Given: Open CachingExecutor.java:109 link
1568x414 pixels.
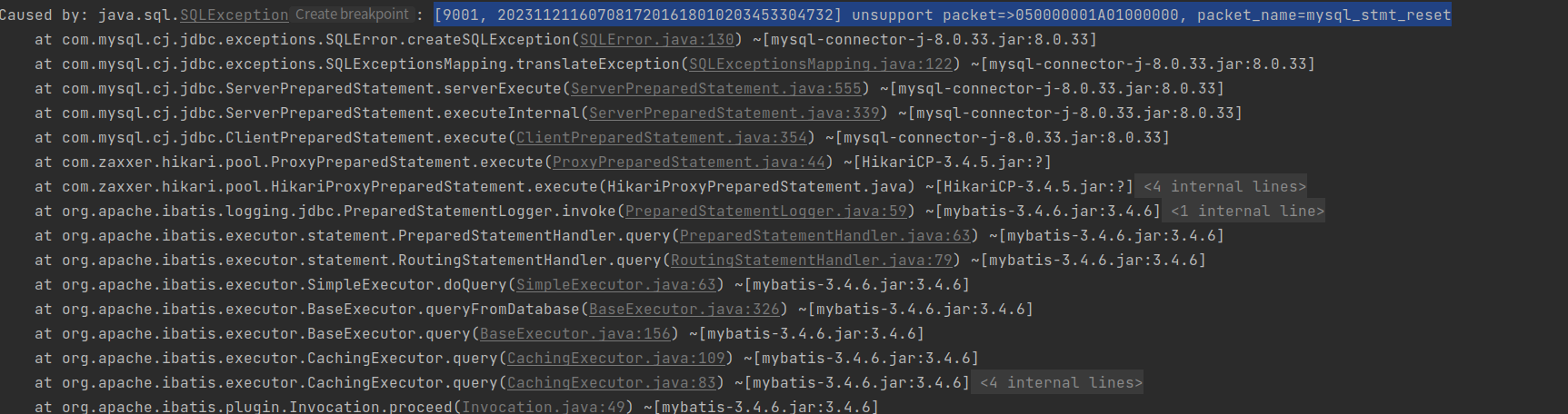Looking at the screenshot, I should [616, 359].
